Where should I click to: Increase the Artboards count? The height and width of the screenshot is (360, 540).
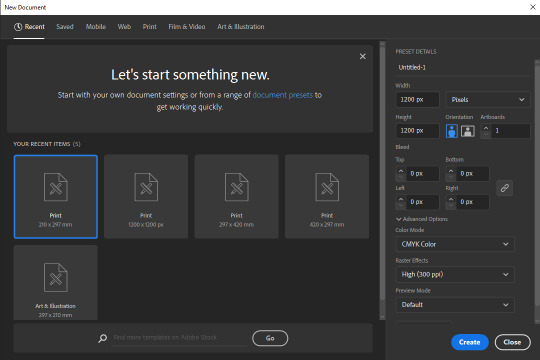[x=486, y=128]
